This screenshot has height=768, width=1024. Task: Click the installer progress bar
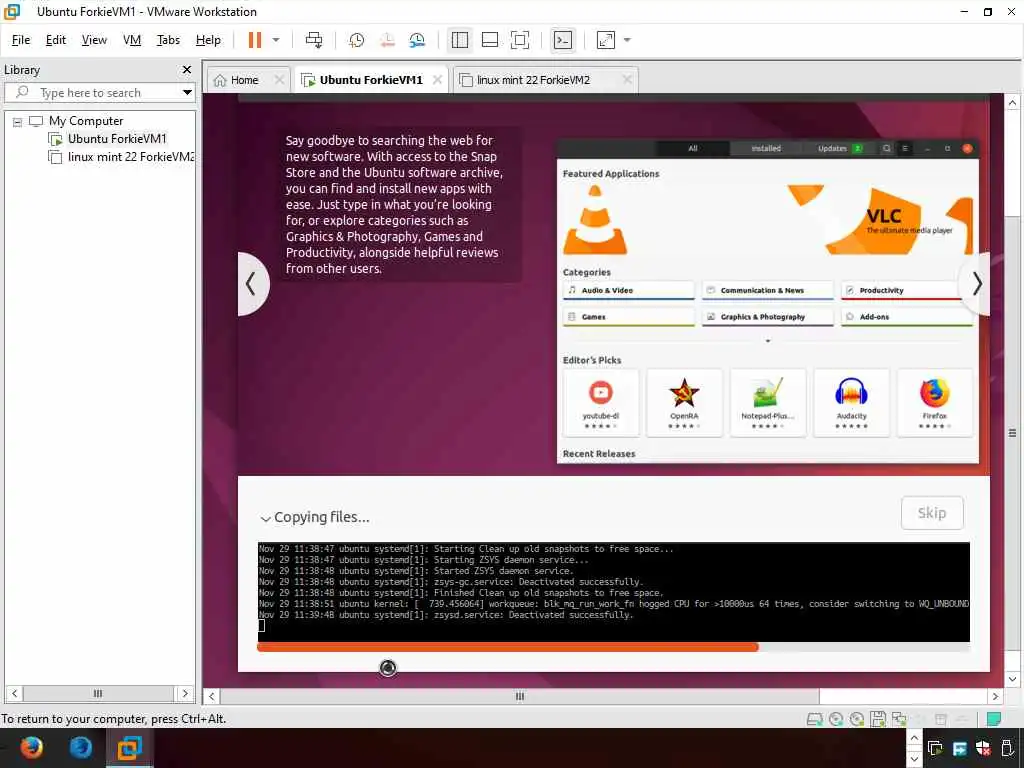613,647
